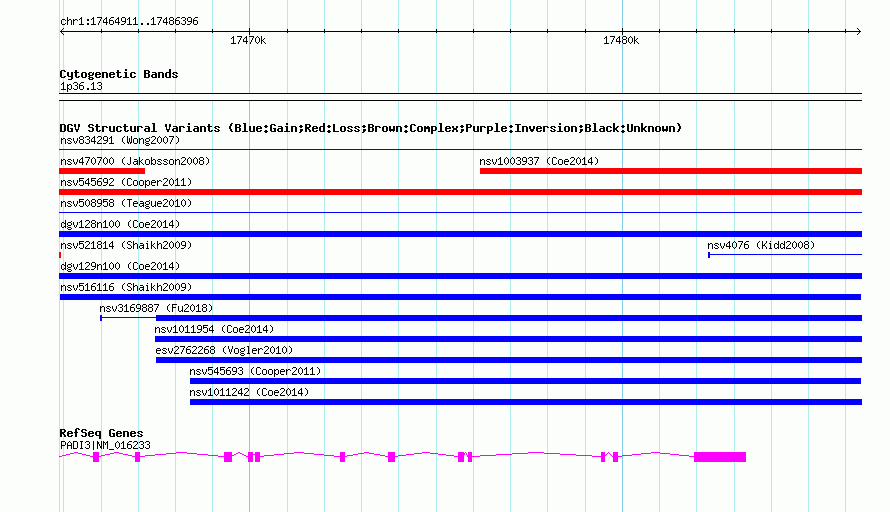Click the nsv545692 (Cooper2011) label

(x=126, y=182)
